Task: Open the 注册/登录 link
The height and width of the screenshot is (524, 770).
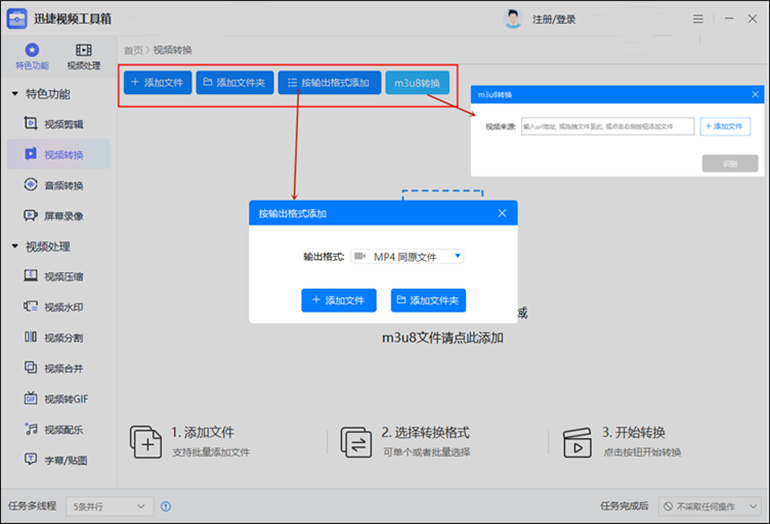Action: (x=553, y=19)
